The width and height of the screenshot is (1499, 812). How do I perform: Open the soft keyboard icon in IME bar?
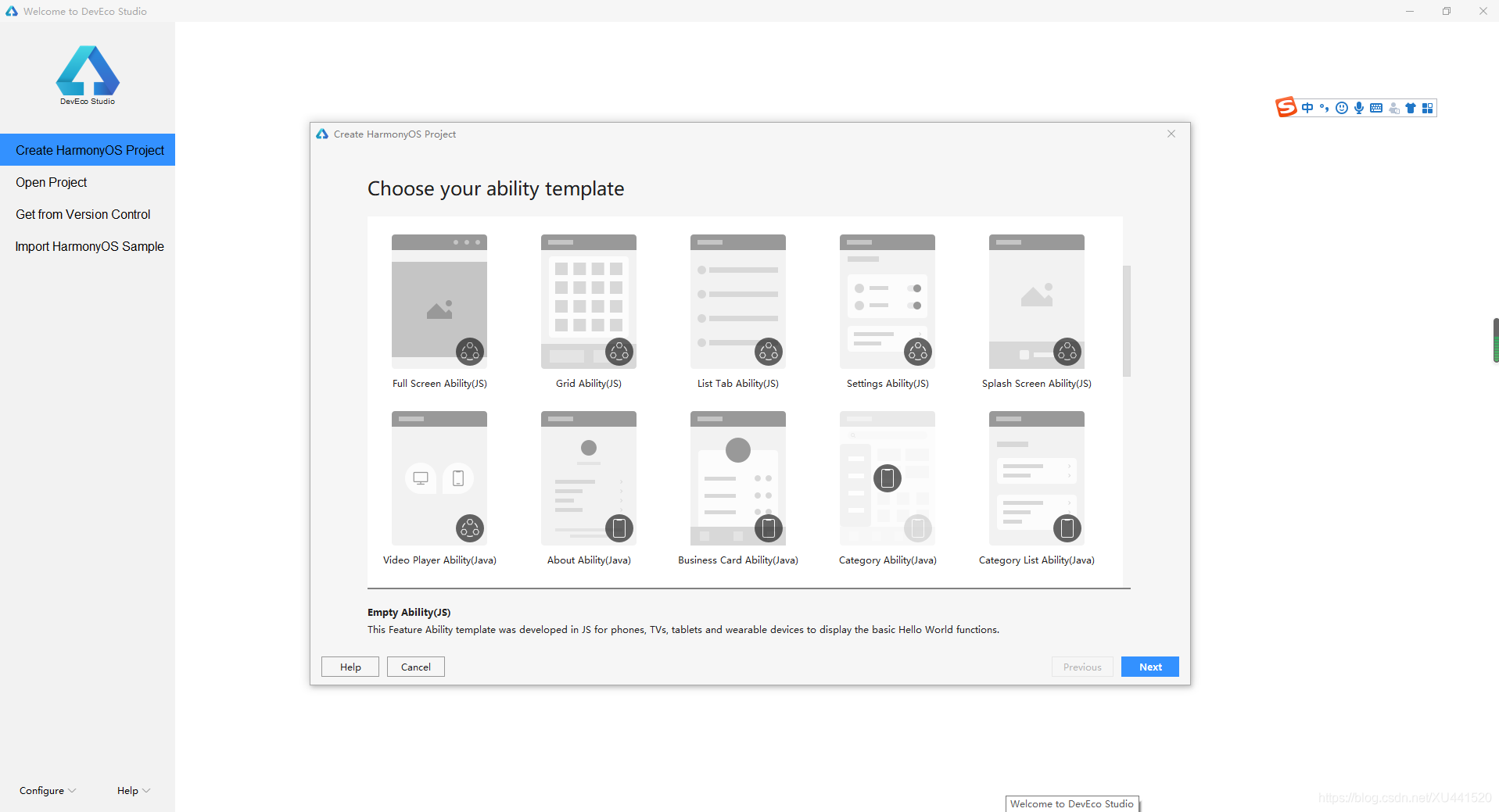click(1376, 108)
